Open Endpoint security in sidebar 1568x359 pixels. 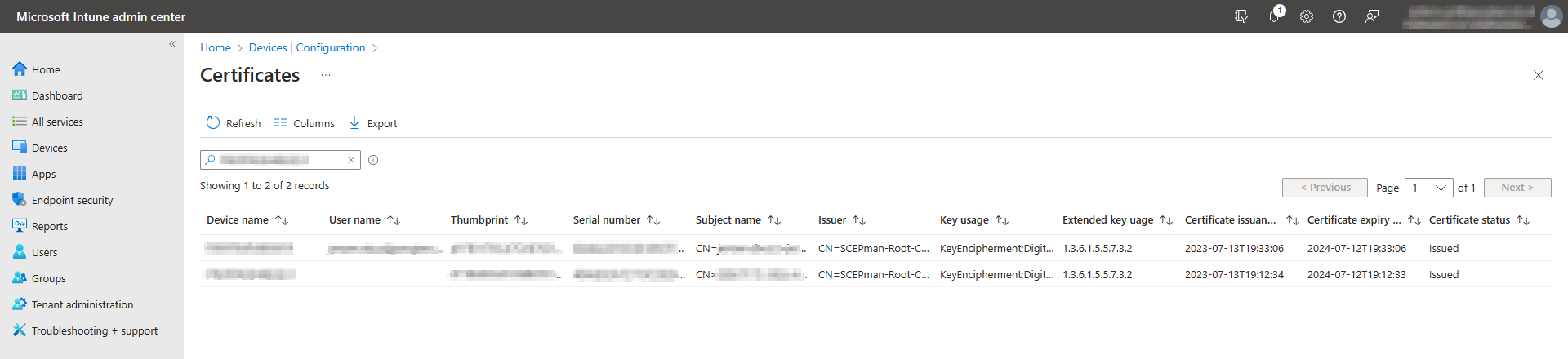coord(72,200)
